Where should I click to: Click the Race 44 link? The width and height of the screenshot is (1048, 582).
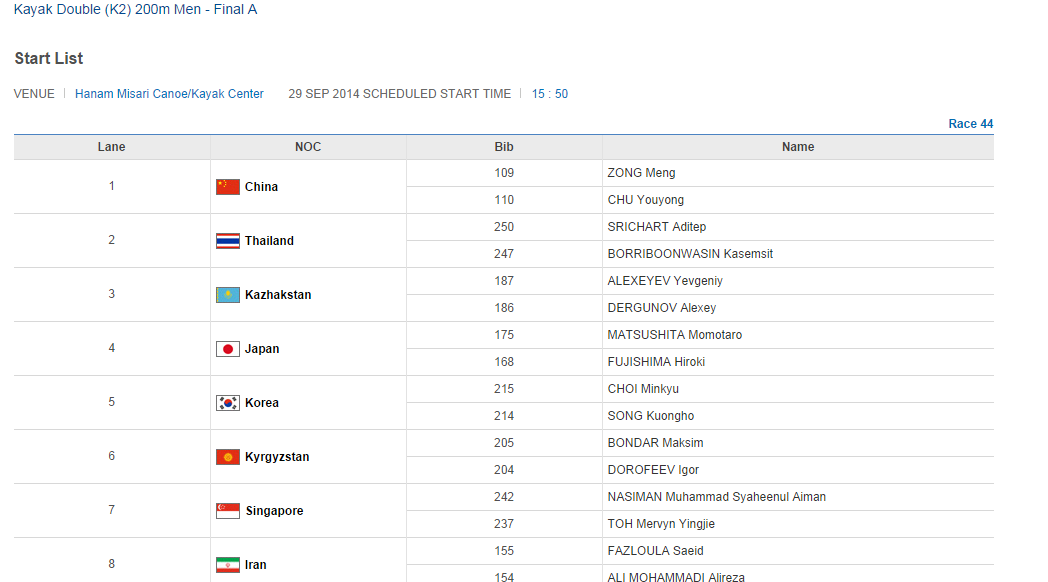tap(970, 124)
